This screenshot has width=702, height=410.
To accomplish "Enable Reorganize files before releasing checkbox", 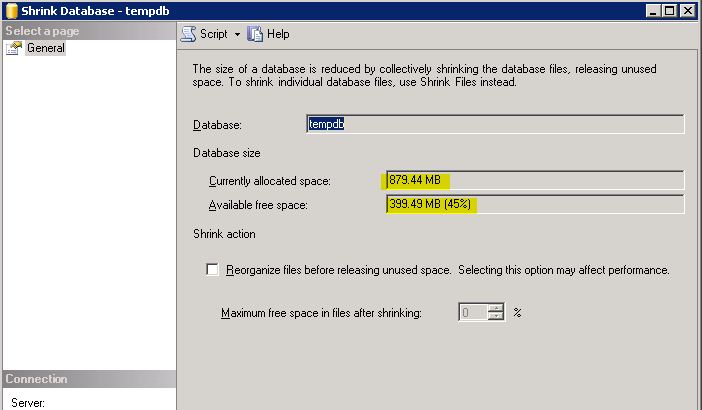I will [x=212, y=270].
